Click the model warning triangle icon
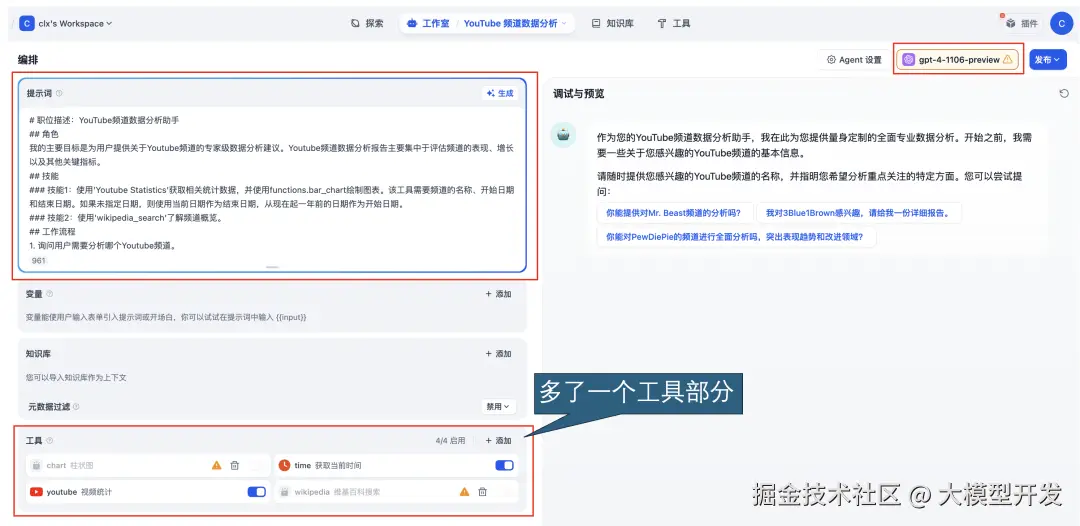This screenshot has height=526, width=1080. [1008, 60]
